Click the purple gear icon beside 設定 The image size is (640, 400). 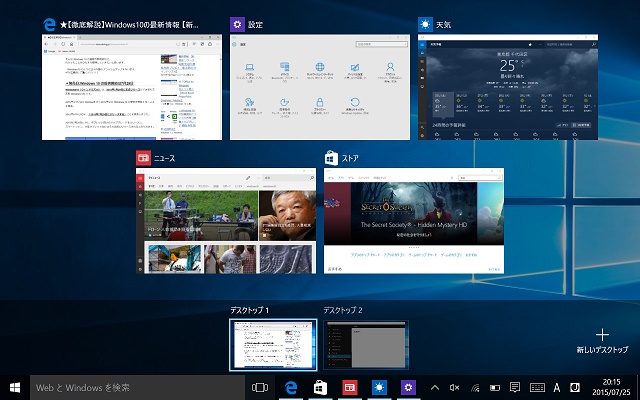pyautogui.click(x=237, y=24)
